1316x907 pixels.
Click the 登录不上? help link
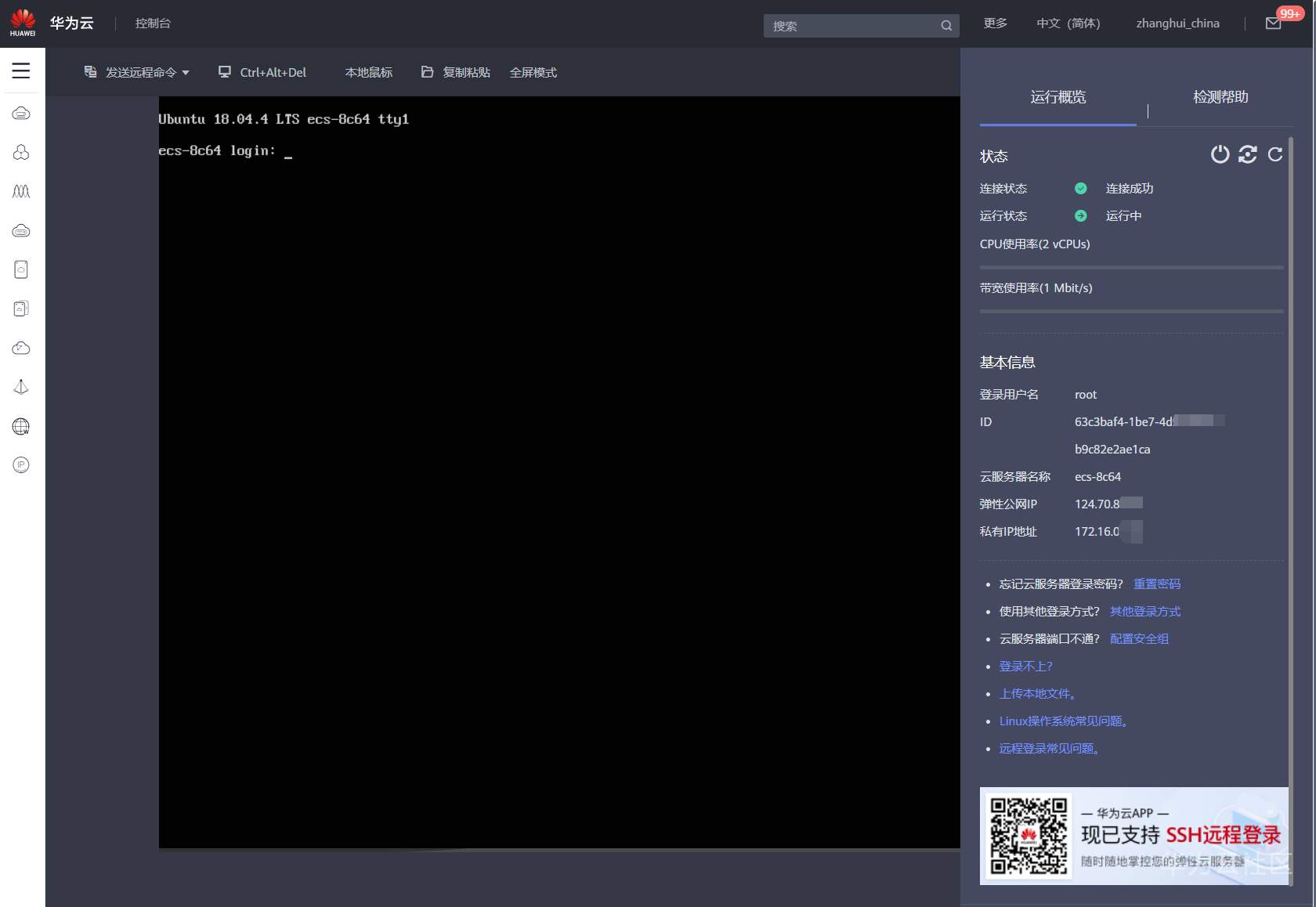1025,666
